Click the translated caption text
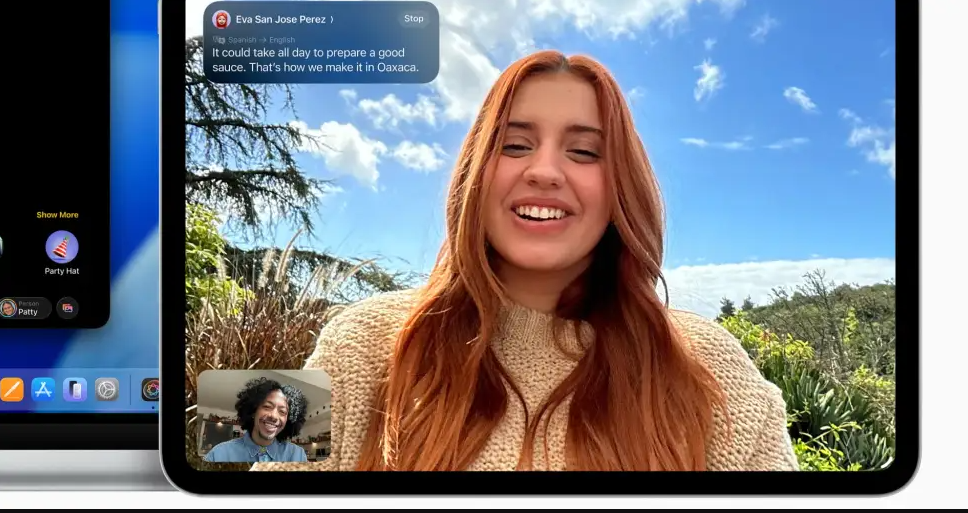The width and height of the screenshot is (968, 513). [315, 60]
